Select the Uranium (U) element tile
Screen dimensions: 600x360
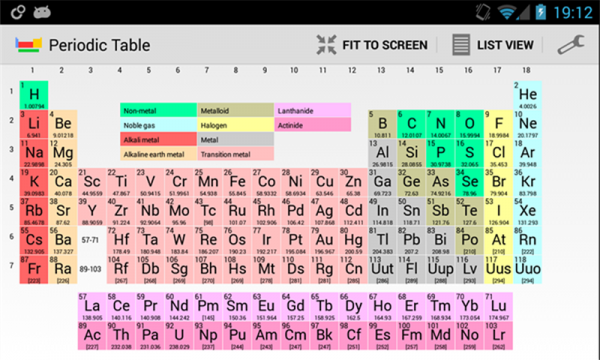(179, 336)
